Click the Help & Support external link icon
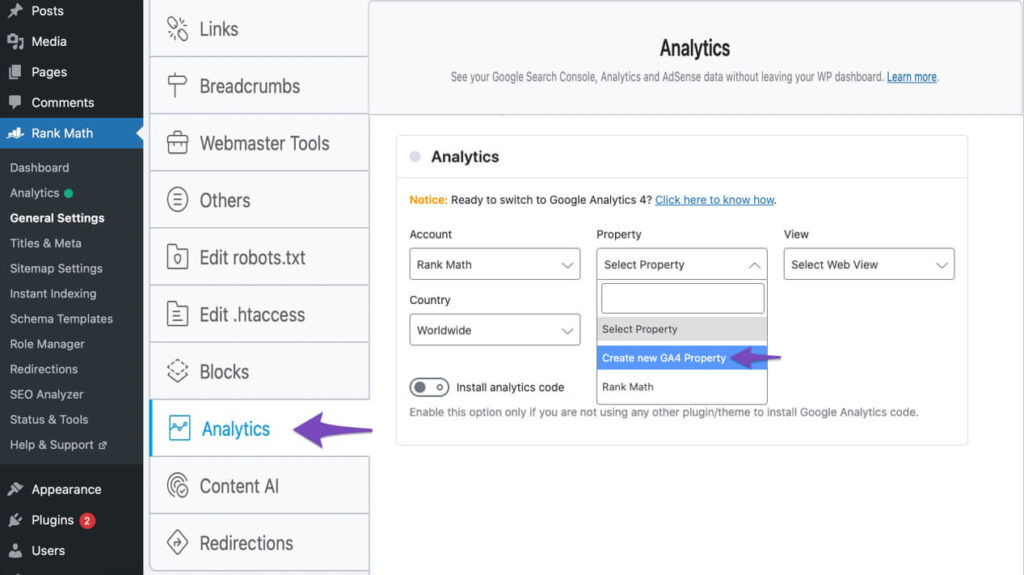The width and height of the screenshot is (1024, 575). point(102,445)
